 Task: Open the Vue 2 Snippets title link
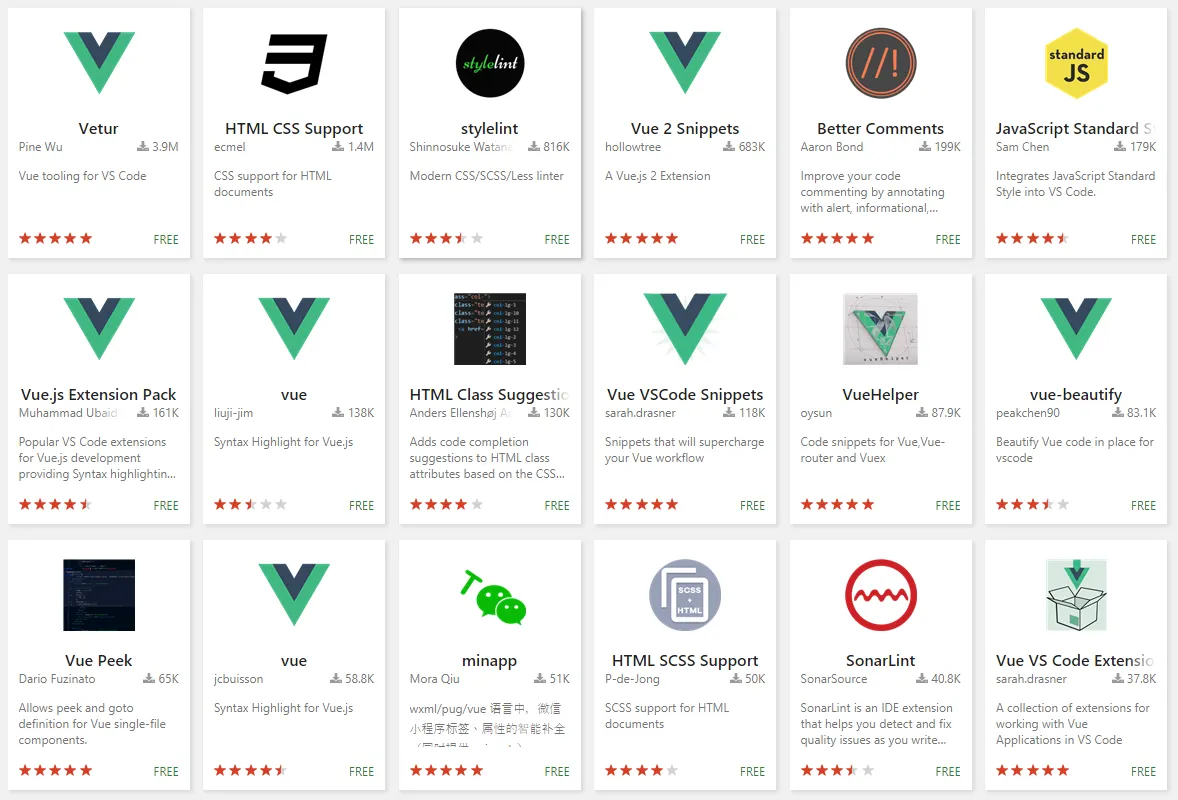(685, 128)
